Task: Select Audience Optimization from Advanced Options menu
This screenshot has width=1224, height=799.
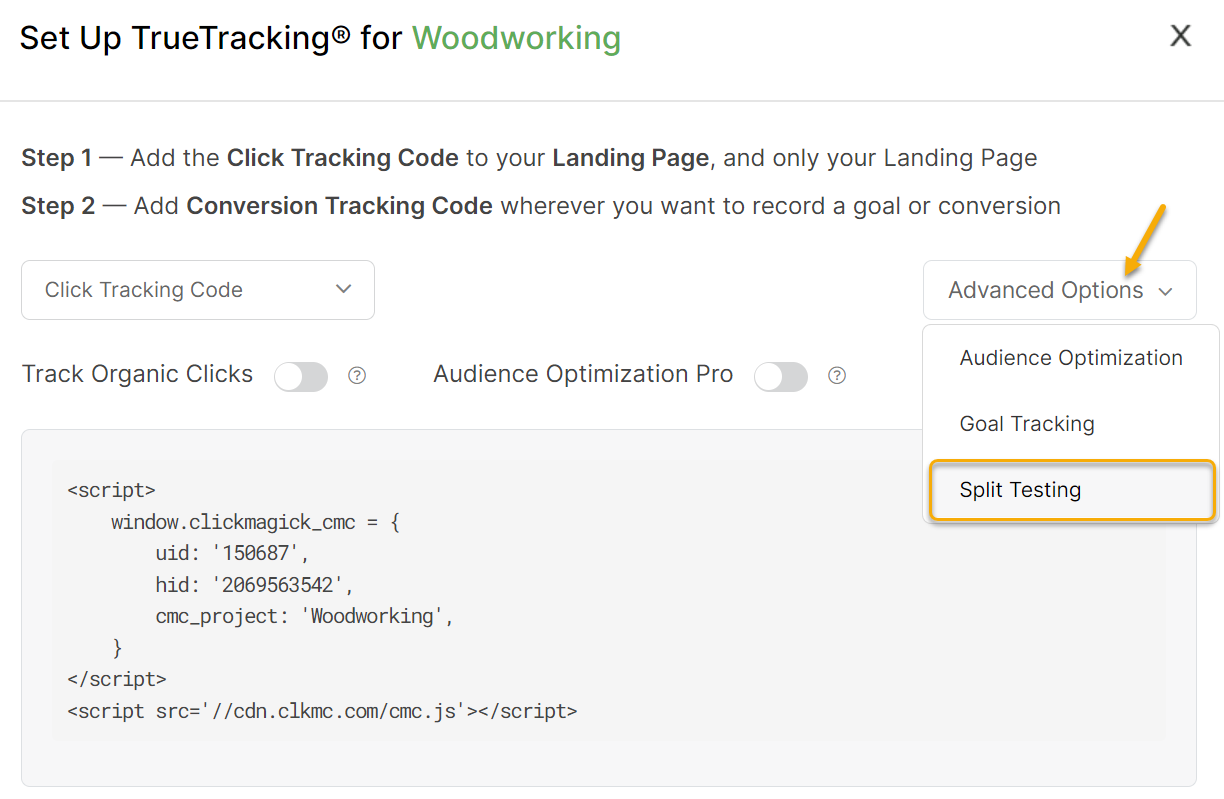Action: coord(1070,358)
